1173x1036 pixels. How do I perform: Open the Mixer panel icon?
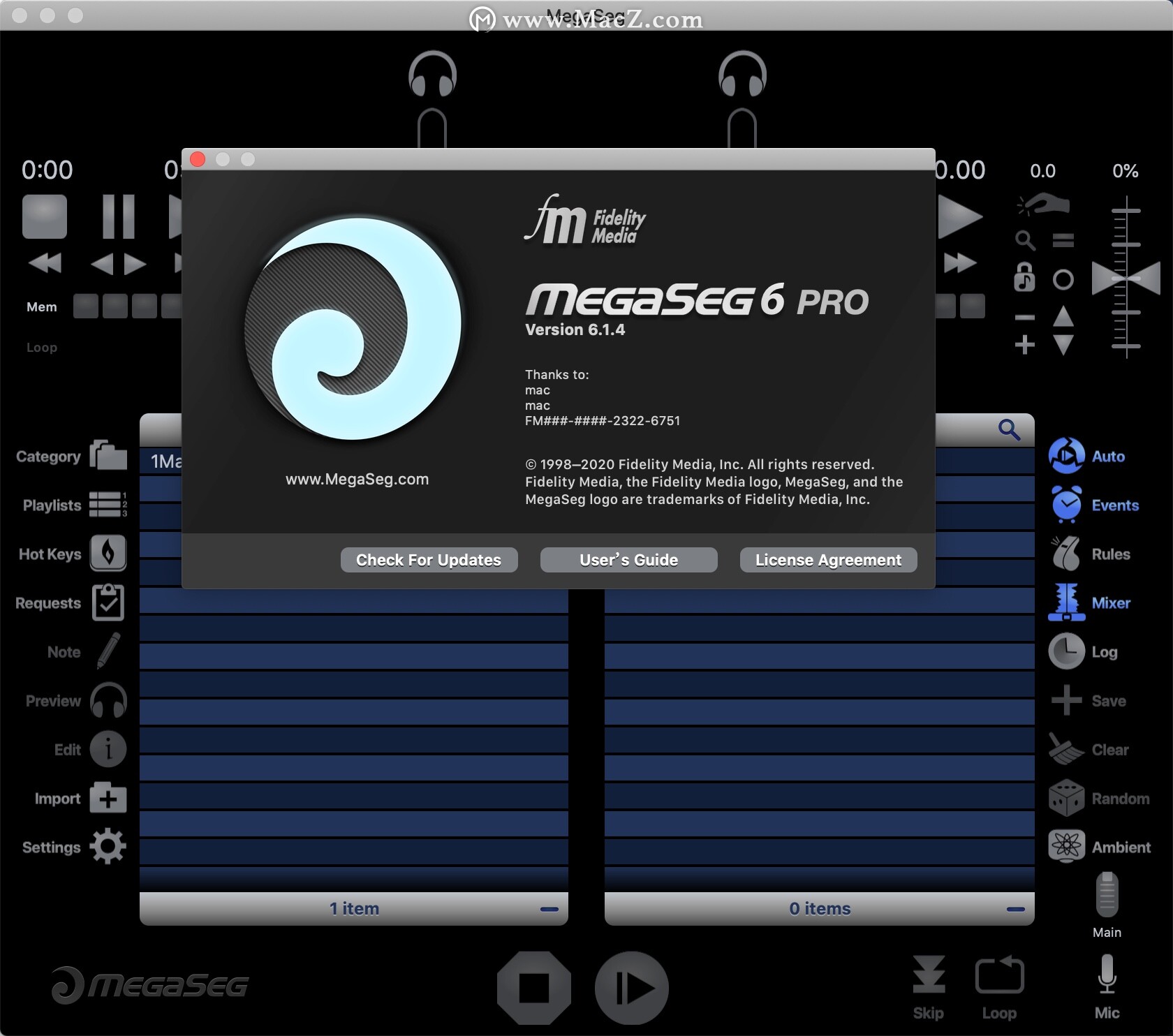tap(1066, 602)
